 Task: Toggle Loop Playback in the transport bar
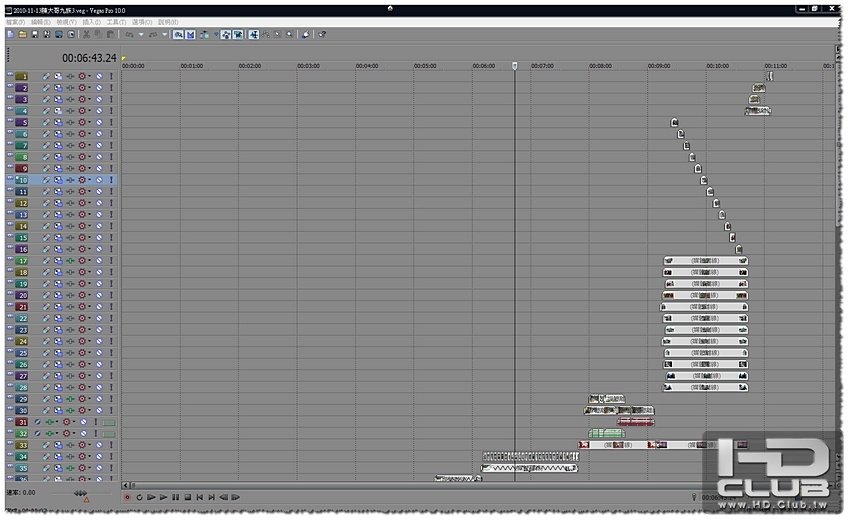coord(139,497)
